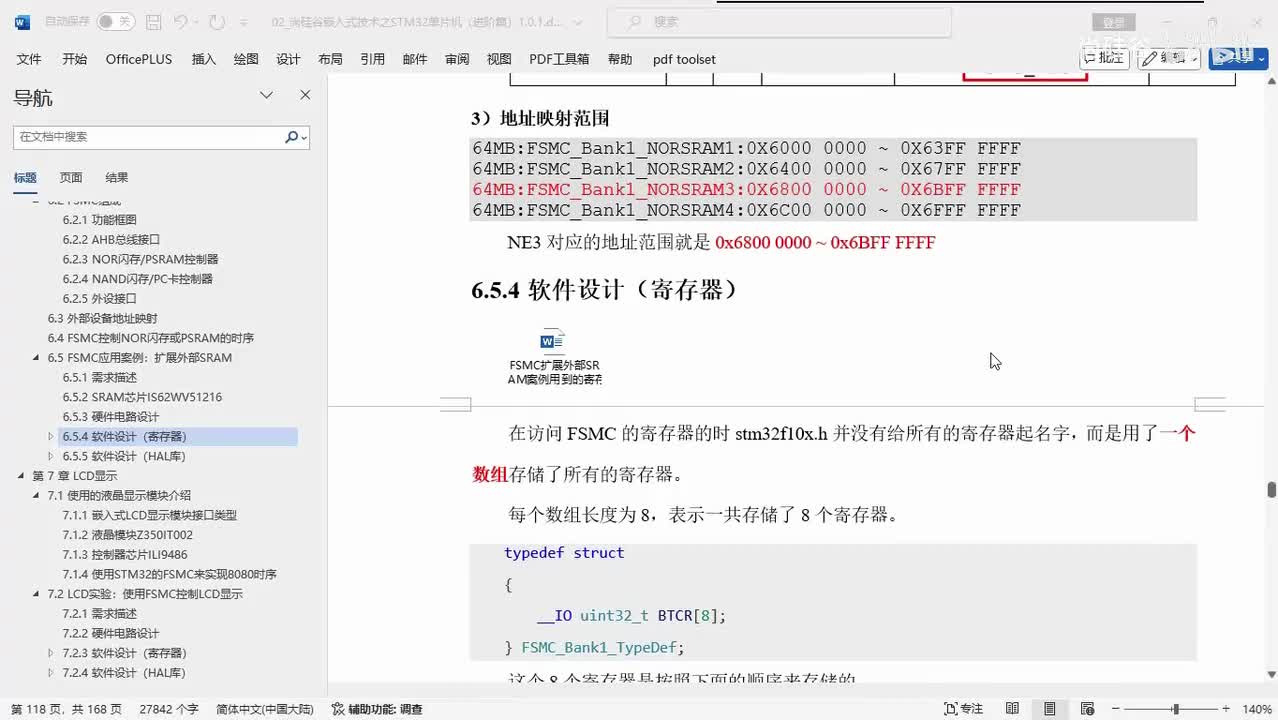Open the OfficePLUS ribbon tab

[x=139, y=59]
